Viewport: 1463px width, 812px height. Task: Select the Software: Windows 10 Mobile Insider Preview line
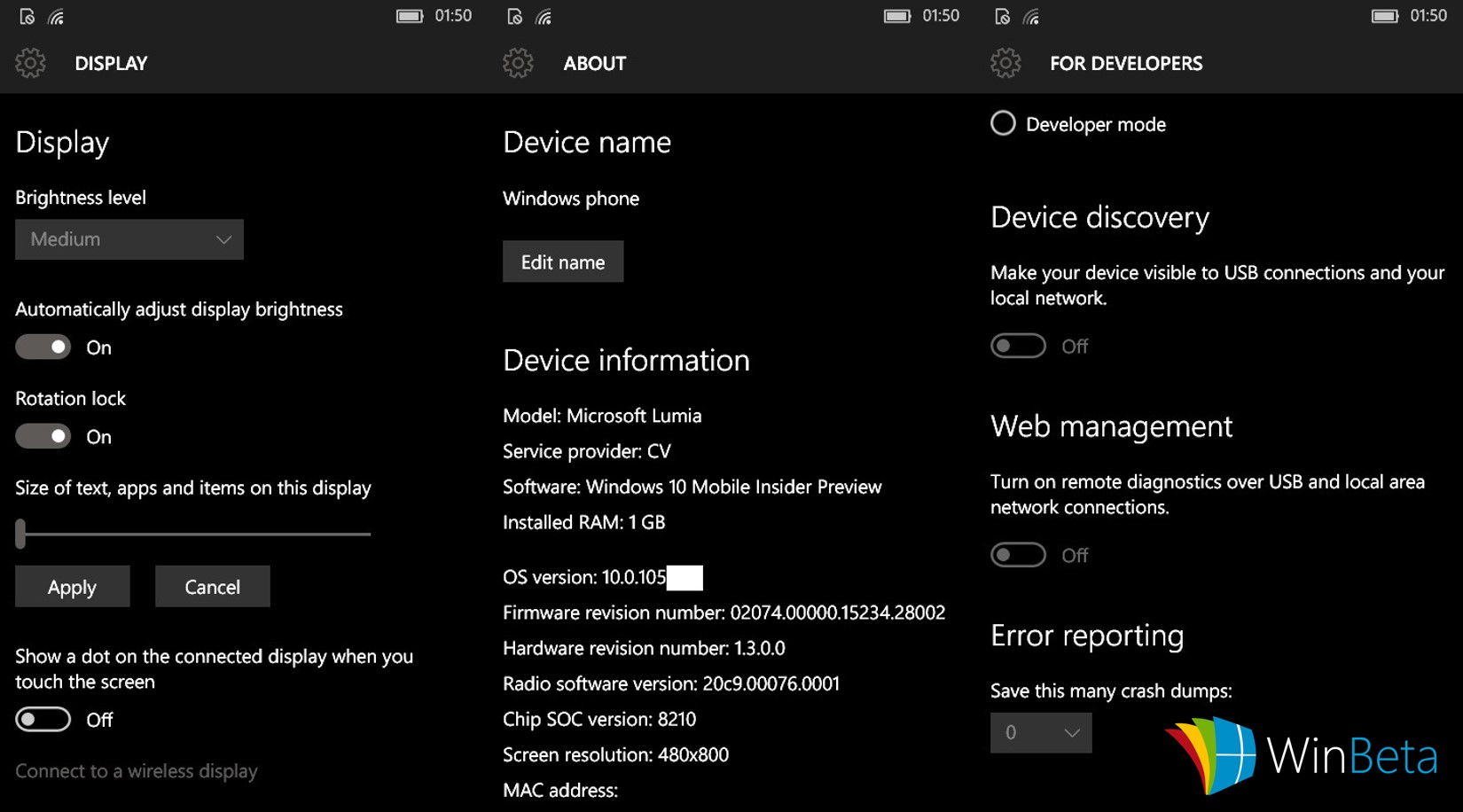[692, 487]
